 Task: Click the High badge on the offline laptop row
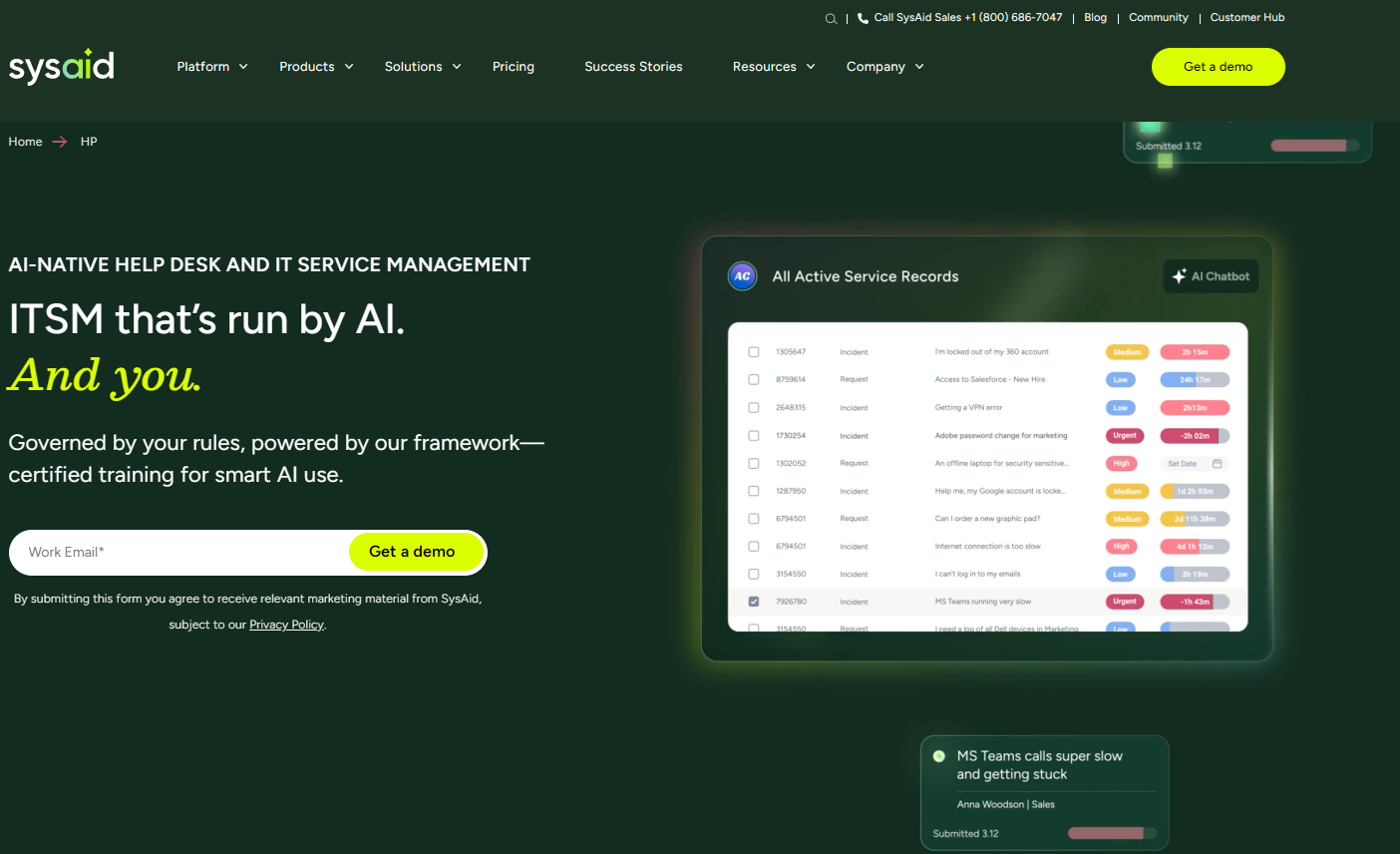pyautogui.click(x=1122, y=464)
